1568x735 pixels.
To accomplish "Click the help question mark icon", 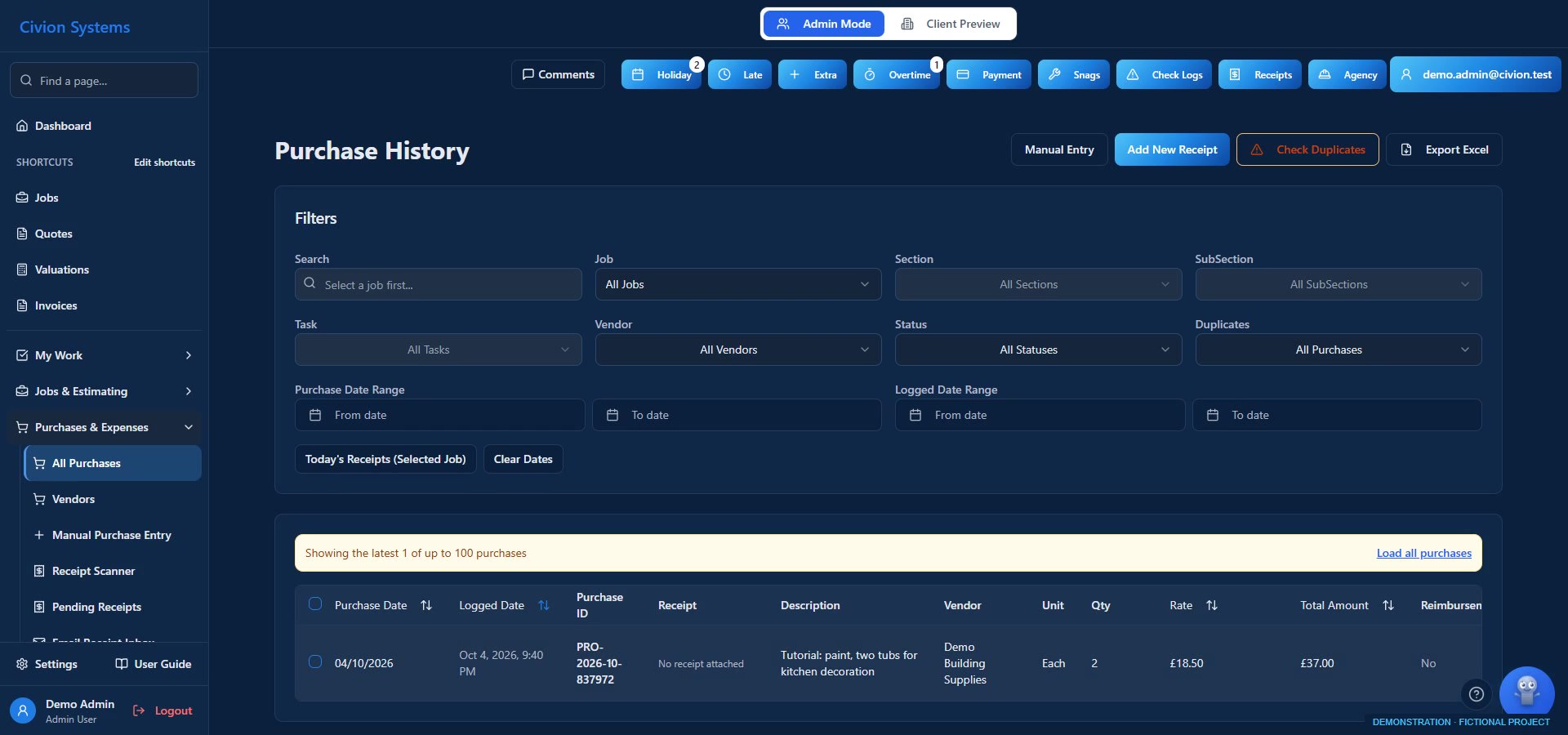I will (x=1477, y=694).
